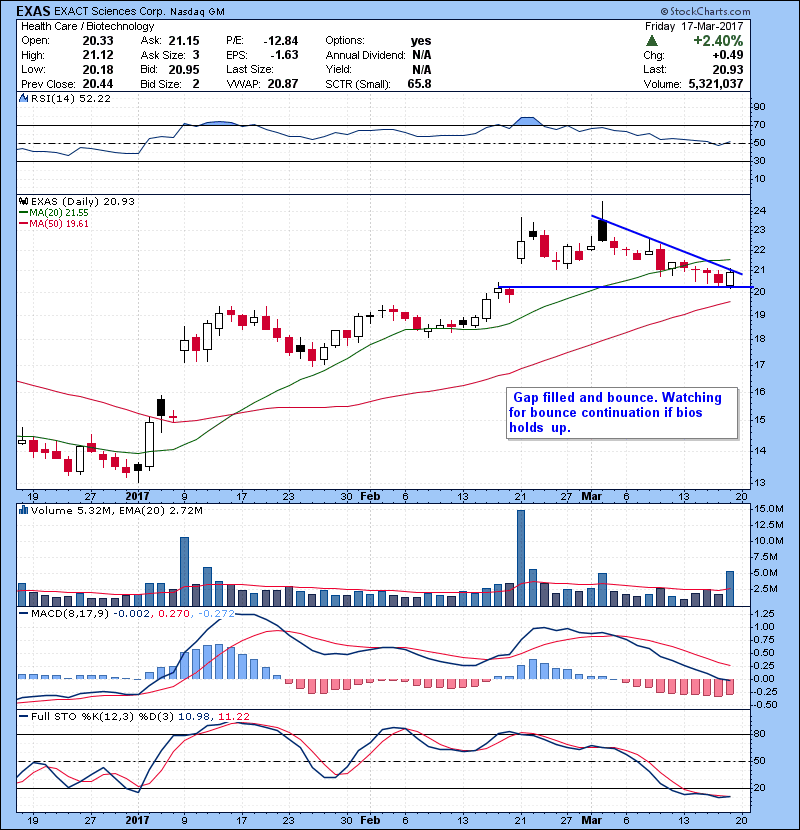Click the SCTR (Small) 65.8 value
This screenshot has height=830, width=800.
tap(420, 83)
